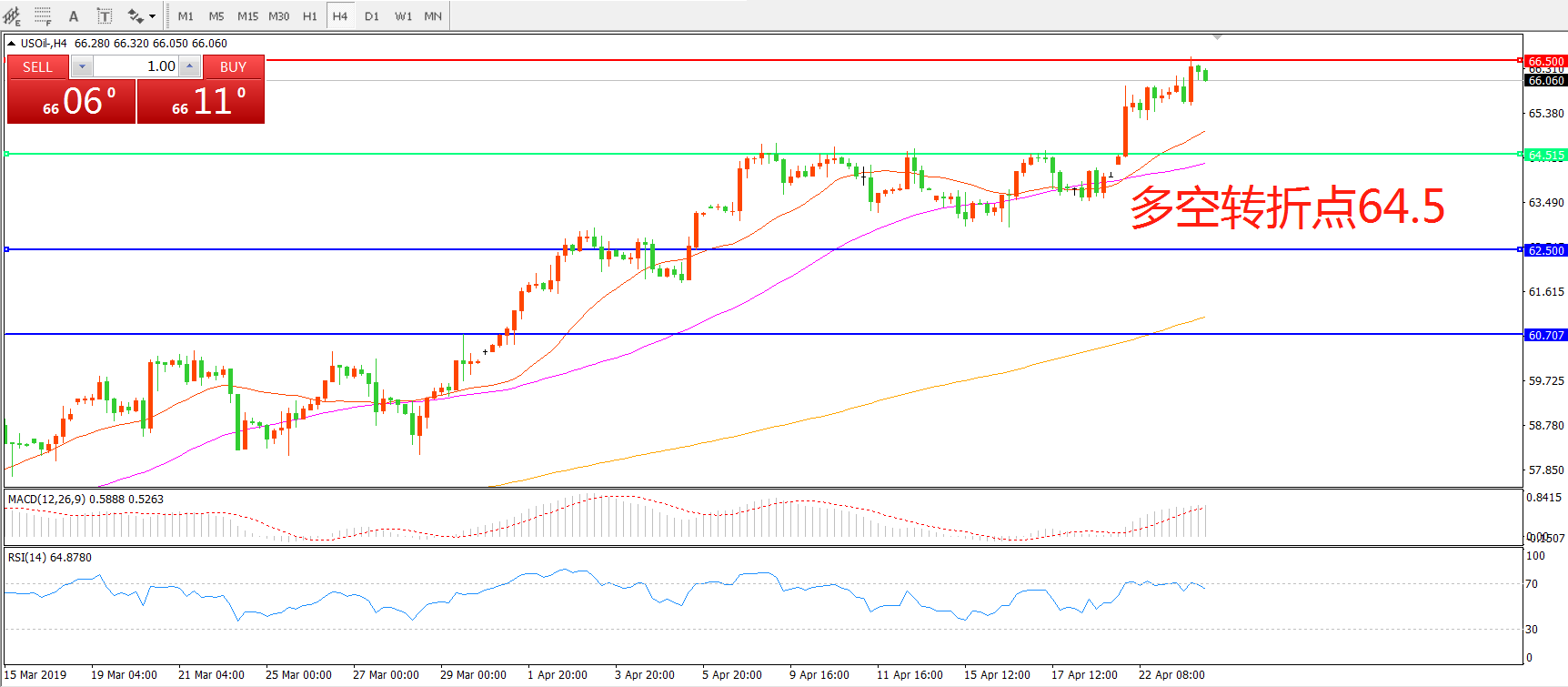Click the lot volume input field
This screenshot has height=687, width=1568.
pos(136,66)
